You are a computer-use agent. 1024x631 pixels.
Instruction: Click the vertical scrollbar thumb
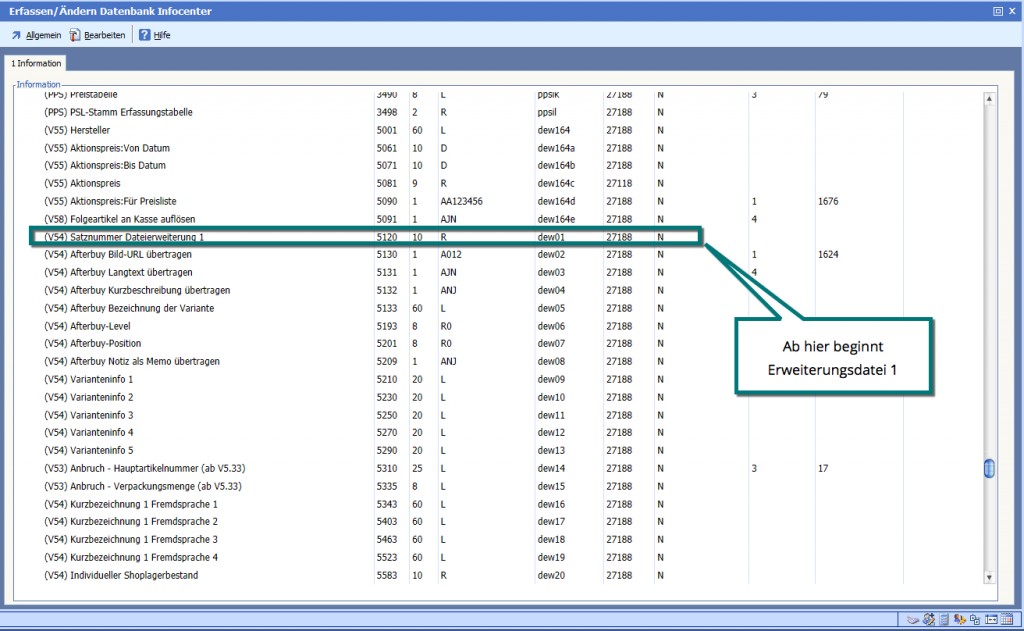pyautogui.click(x=989, y=468)
